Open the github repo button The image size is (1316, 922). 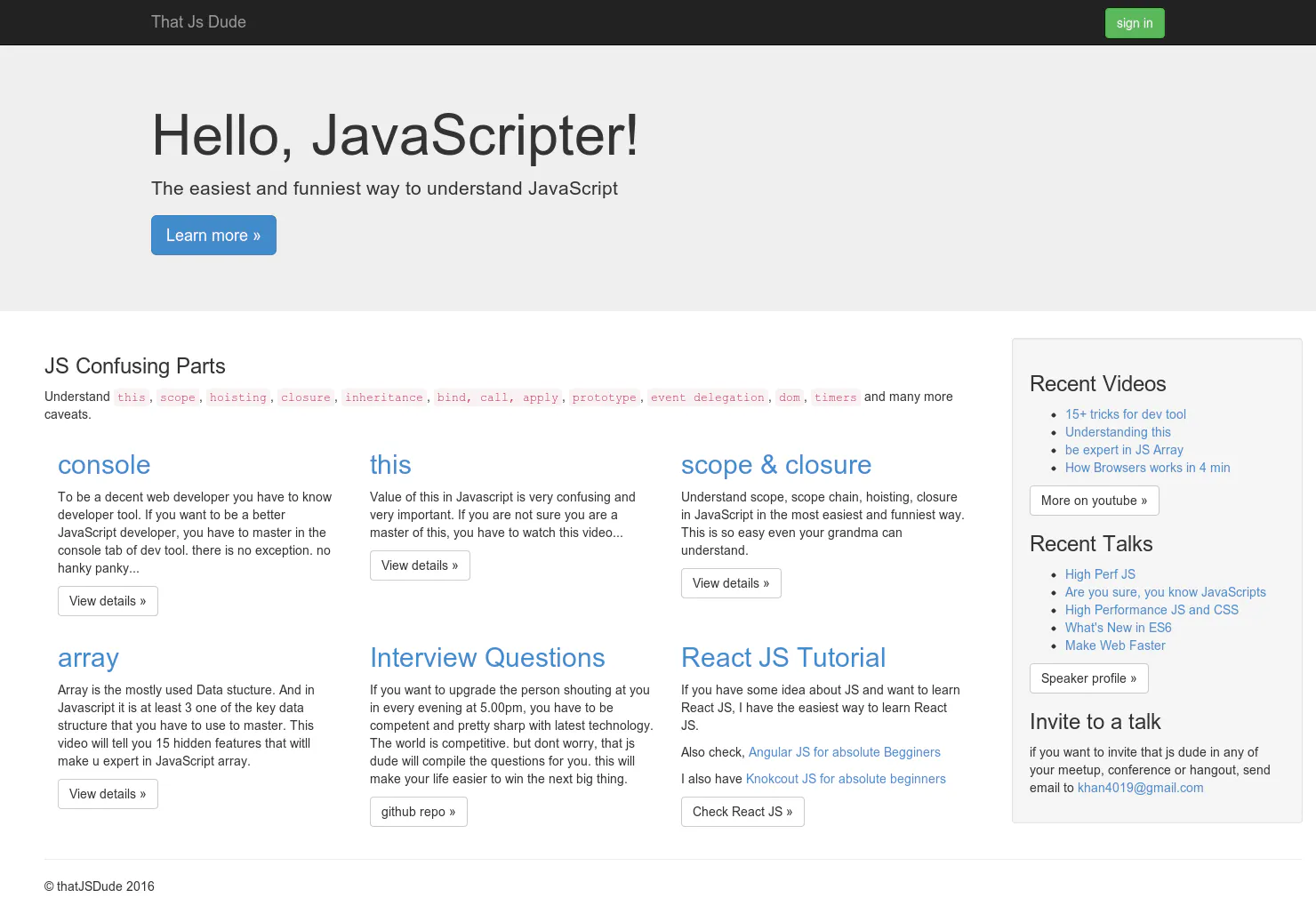[418, 812]
